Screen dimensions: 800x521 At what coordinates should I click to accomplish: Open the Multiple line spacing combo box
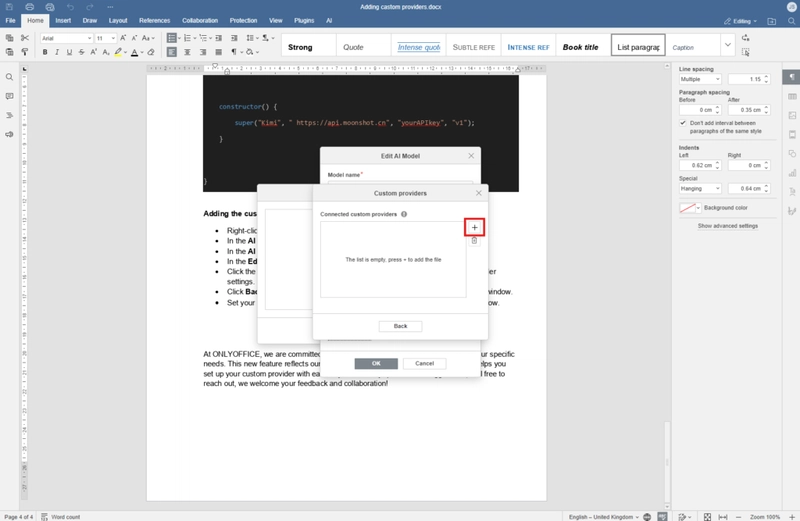(x=700, y=79)
